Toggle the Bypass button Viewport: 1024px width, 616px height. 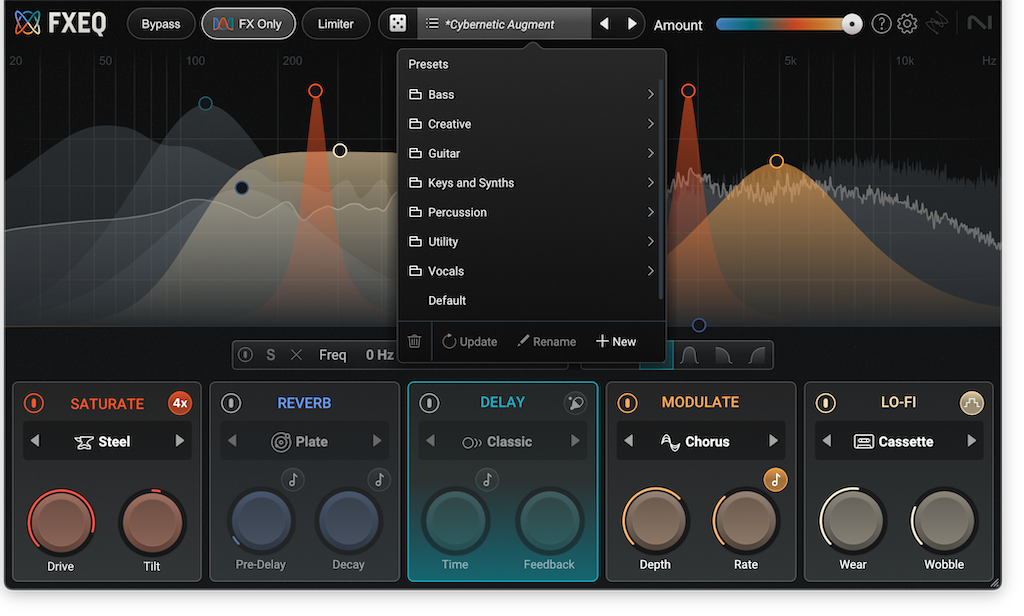tap(161, 24)
